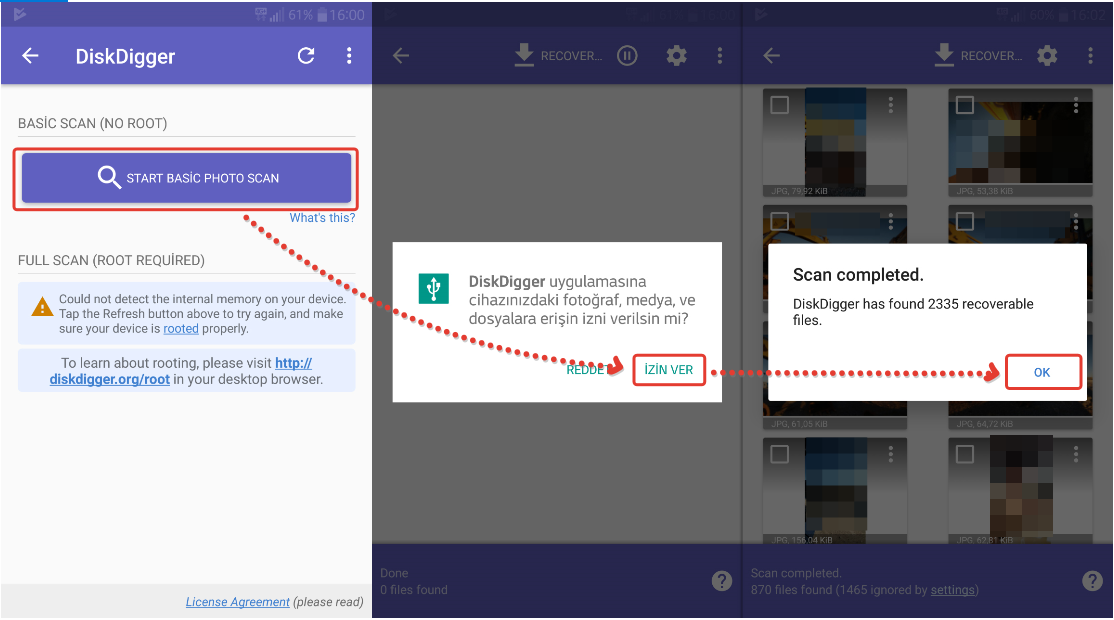Check the box on the 79.92 KiB JPG thumbnail
Viewport: 1114px width, 620px height.
click(x=779, y=105)
